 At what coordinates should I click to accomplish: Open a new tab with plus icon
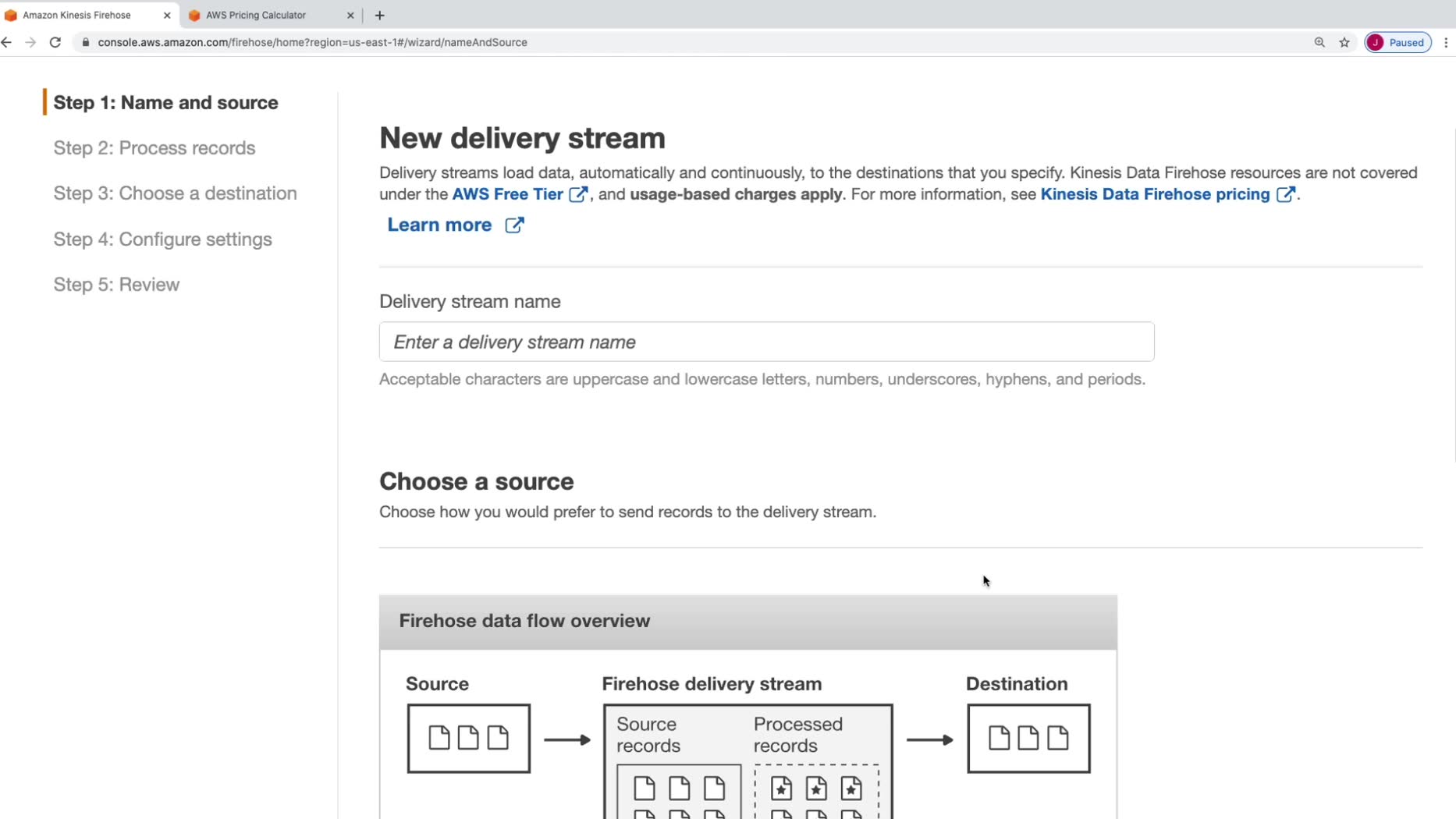click(x=380, y=15)
